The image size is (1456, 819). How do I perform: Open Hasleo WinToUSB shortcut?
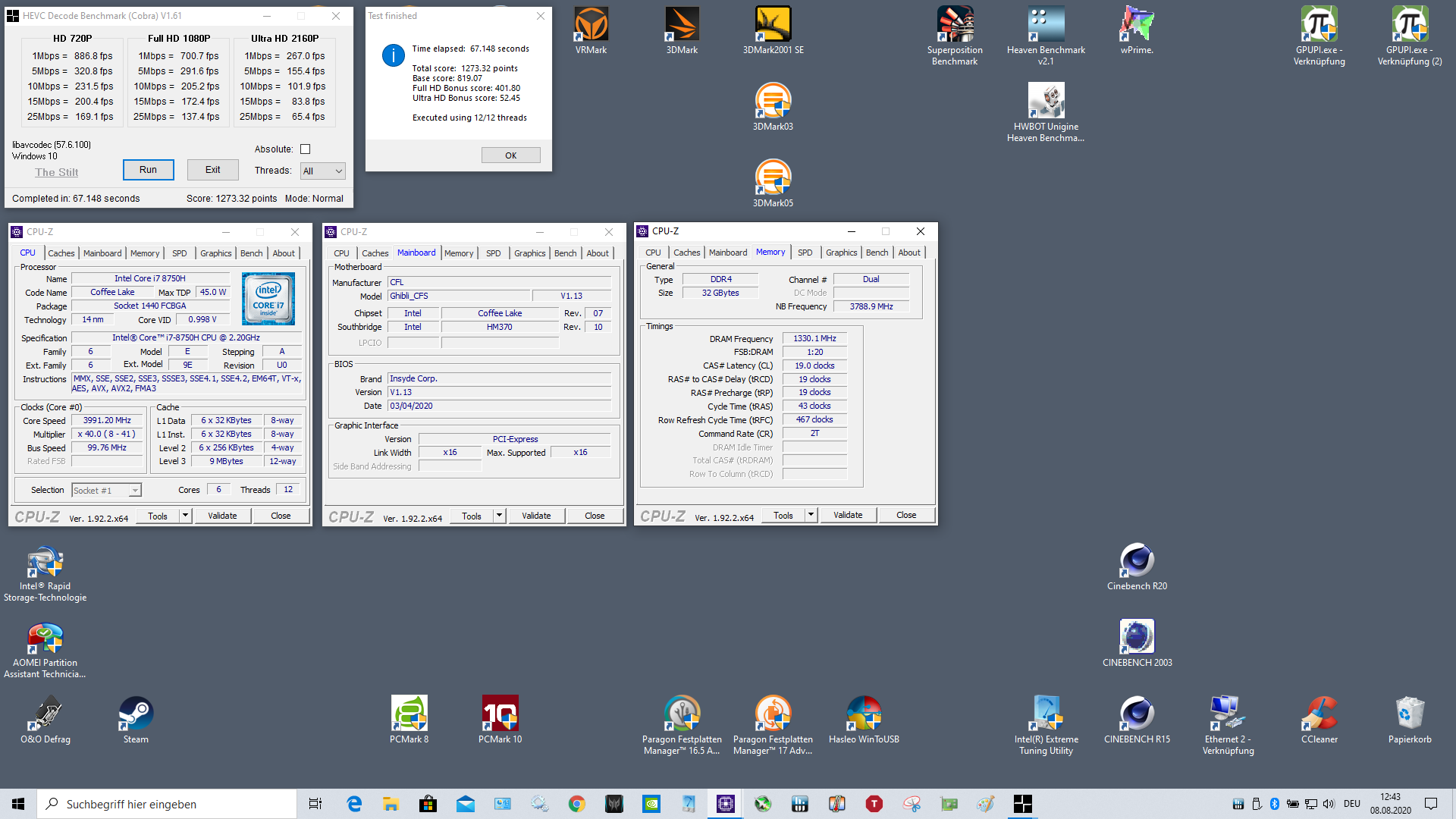point(864,720)
